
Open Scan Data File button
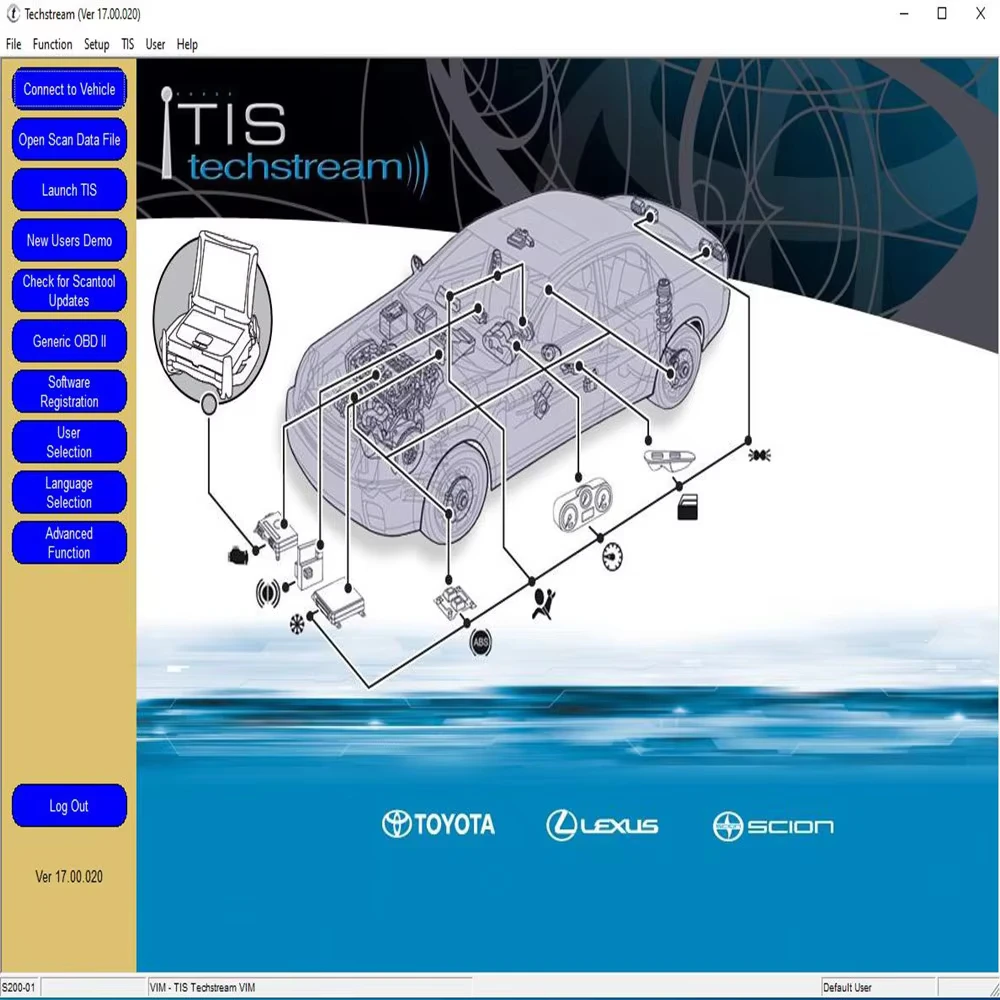pyautogui.click(x=69, y=139)
